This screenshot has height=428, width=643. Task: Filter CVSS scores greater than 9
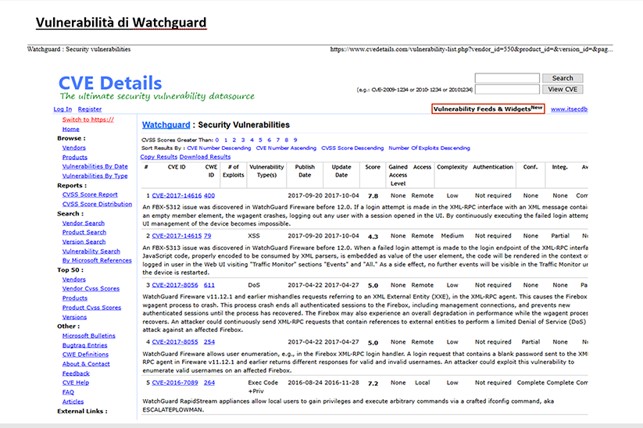(295, 140)
